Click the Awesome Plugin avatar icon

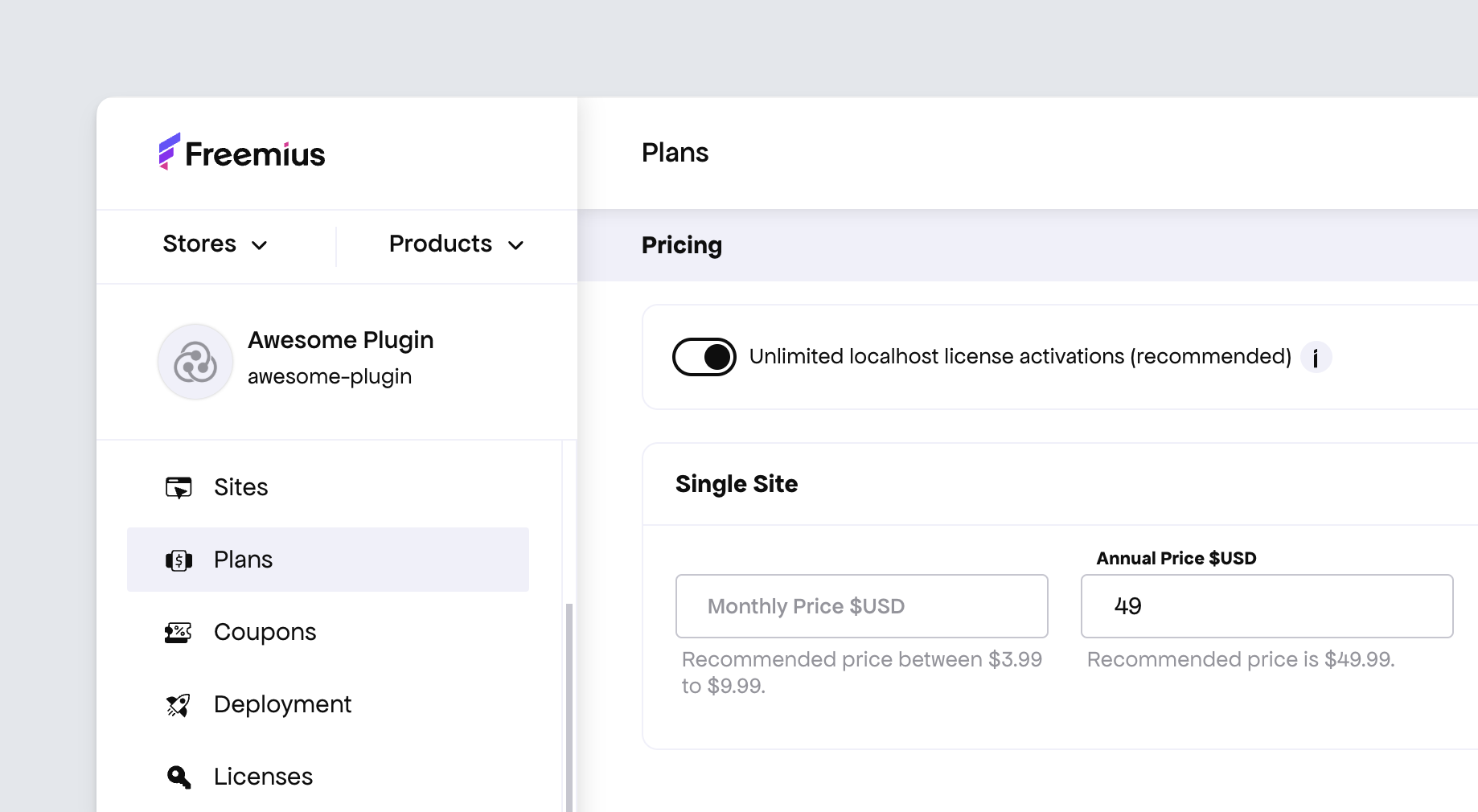pos(195,362)
